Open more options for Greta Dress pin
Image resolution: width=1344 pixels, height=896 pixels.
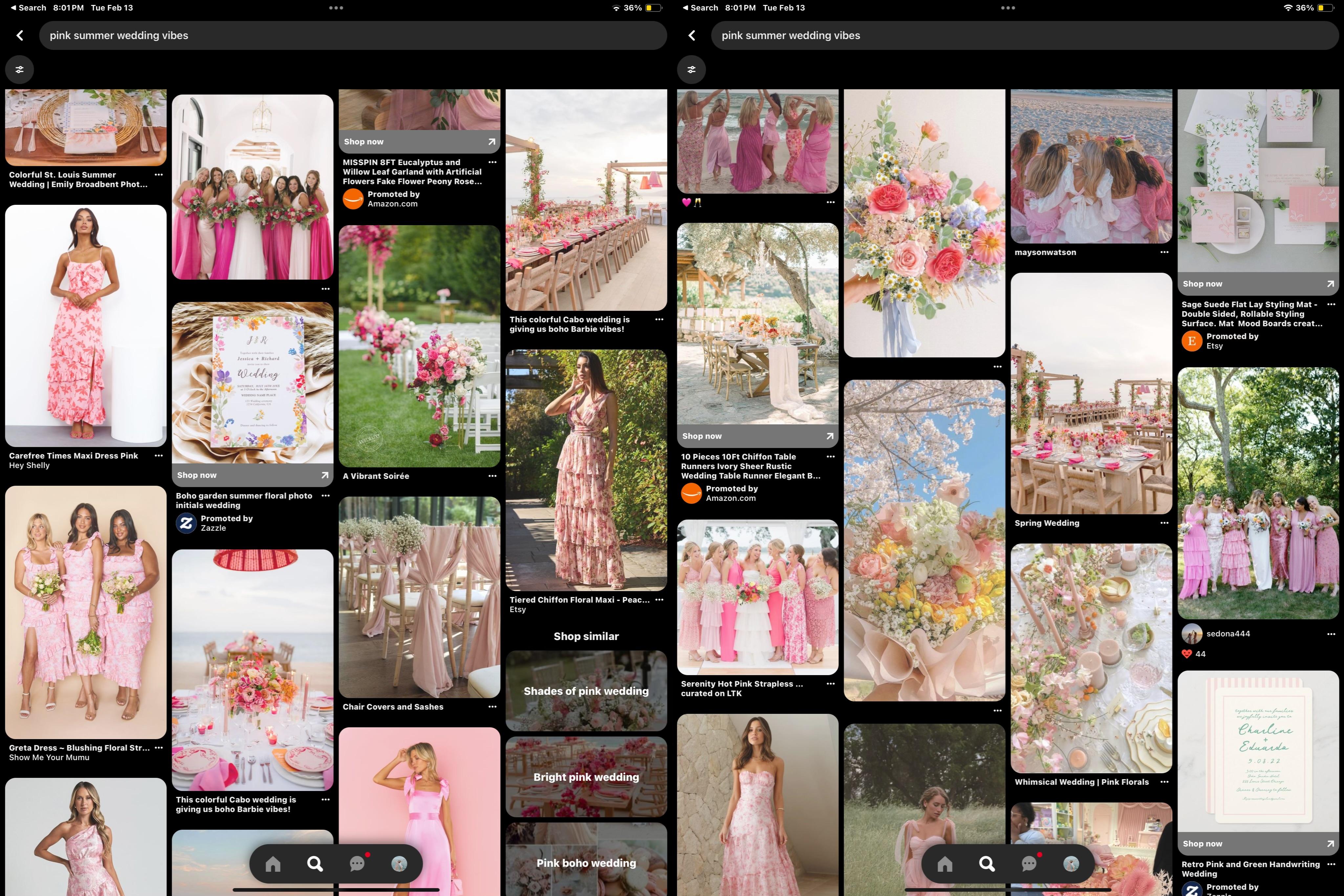click(x=159, y=747)
